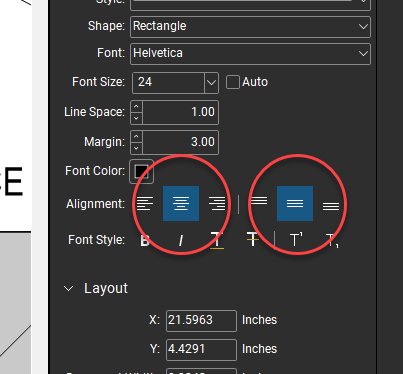Collapse the Layout section
The width and height of the screenshot is (403, 374).
point(69,289)
